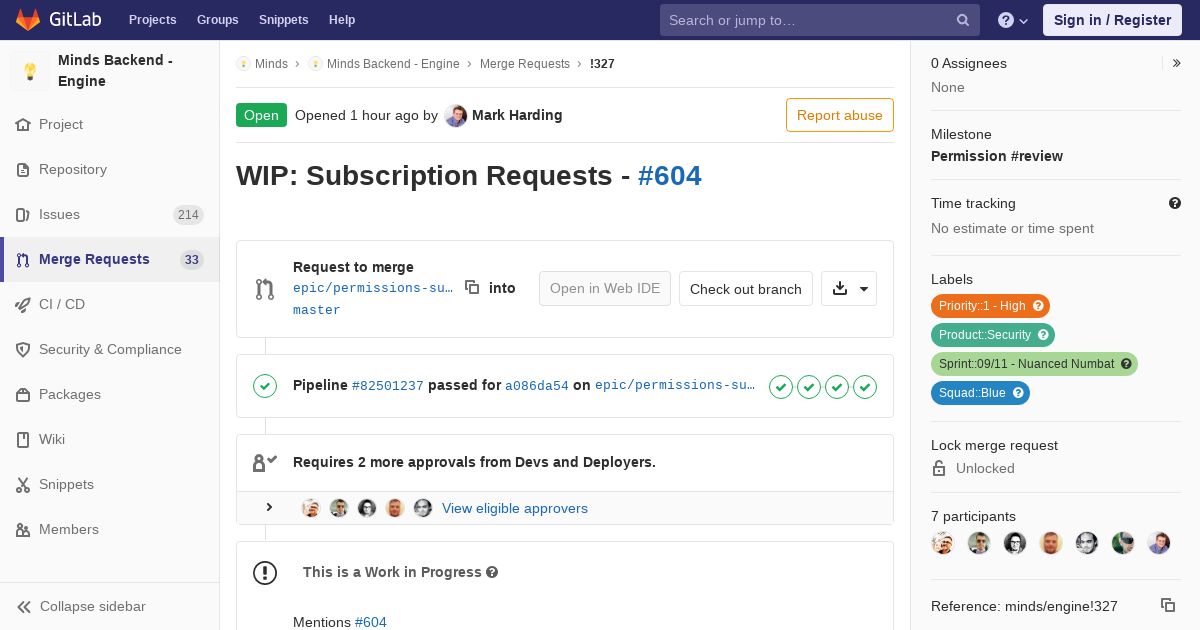Collapse sidebar via bottom control
Image resolution: width=1200 pixels, height=630 pixels.
click(x=110, y=606)
